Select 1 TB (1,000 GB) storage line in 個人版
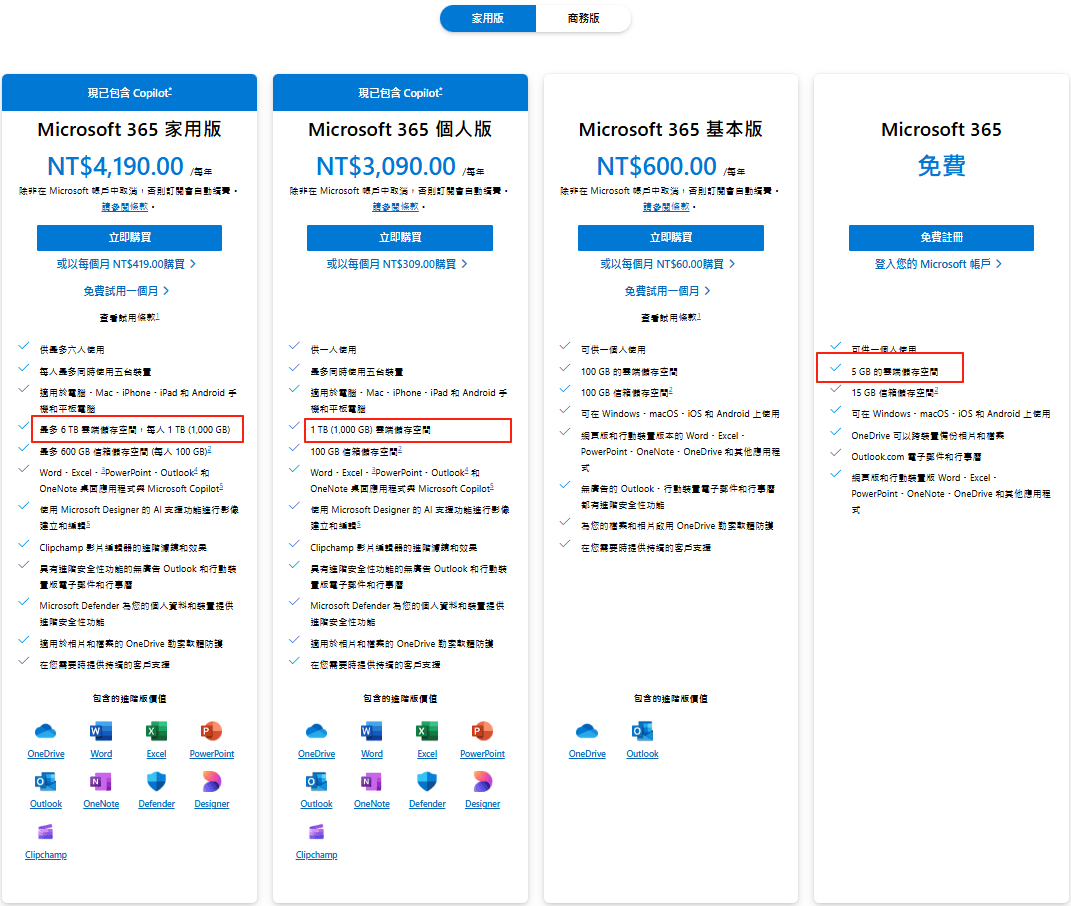Image resolution: width=1071 pixels, height=906 pixels. click(370, 430)
